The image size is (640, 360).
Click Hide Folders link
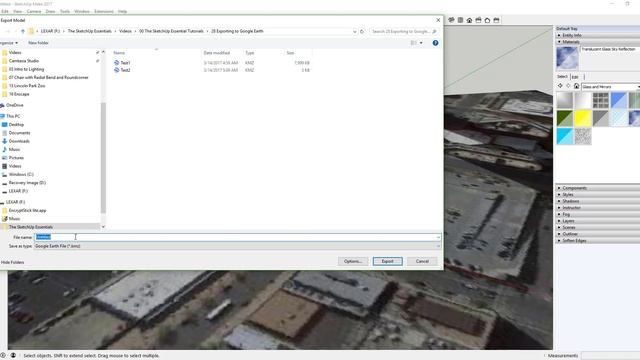click(12, 262)
